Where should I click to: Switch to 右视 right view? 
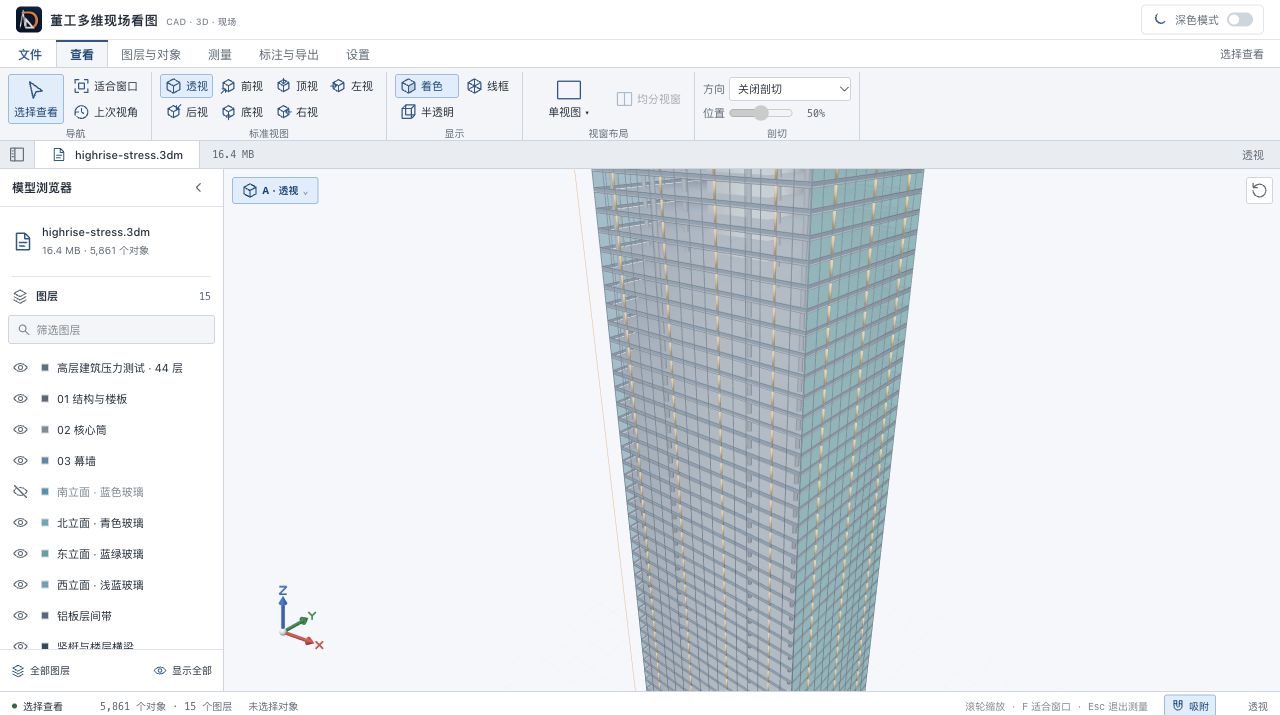[x=297, y=112]
